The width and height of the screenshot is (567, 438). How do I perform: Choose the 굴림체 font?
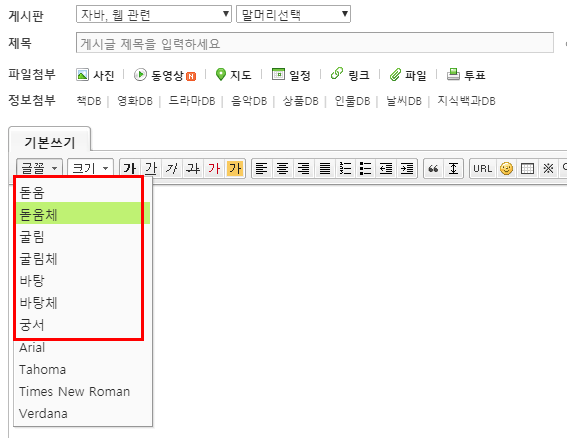pos(83,259)
